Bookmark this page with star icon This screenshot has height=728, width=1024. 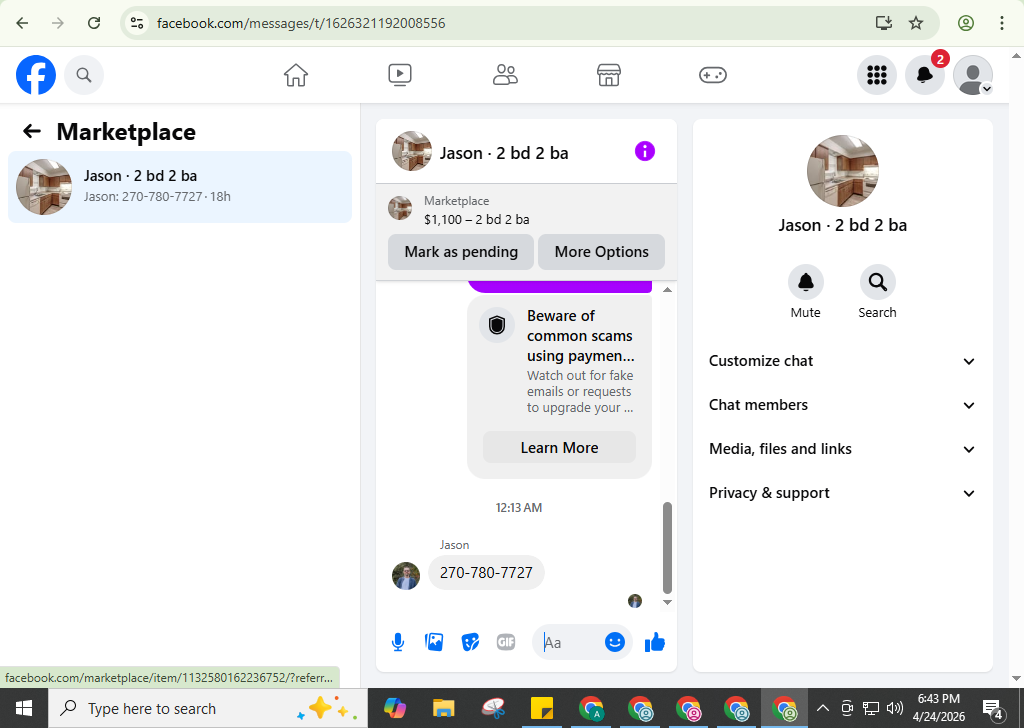coord(916,23)
